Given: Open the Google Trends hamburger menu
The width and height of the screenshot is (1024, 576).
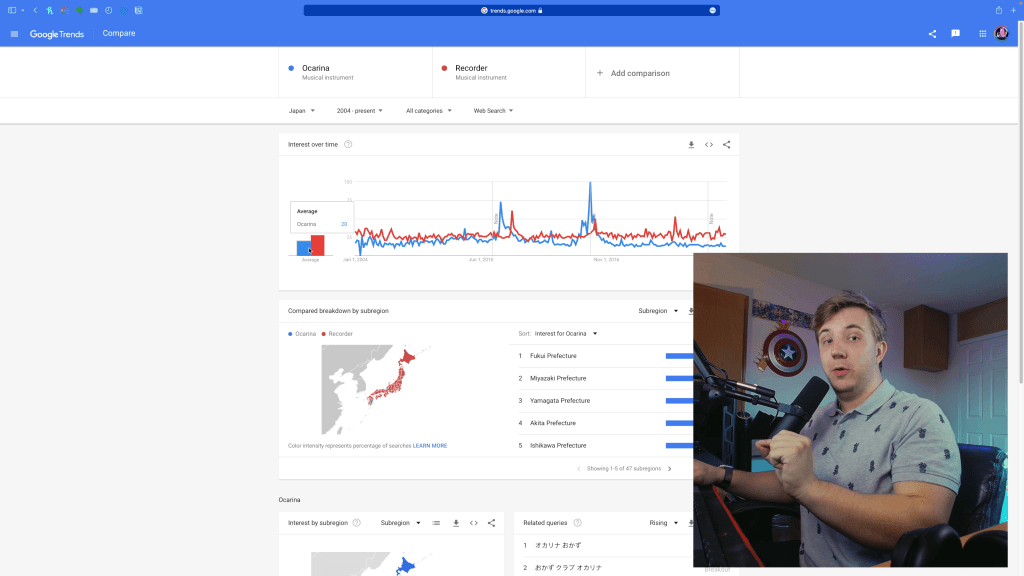Looking at the screenshot, I should point(14,34).
